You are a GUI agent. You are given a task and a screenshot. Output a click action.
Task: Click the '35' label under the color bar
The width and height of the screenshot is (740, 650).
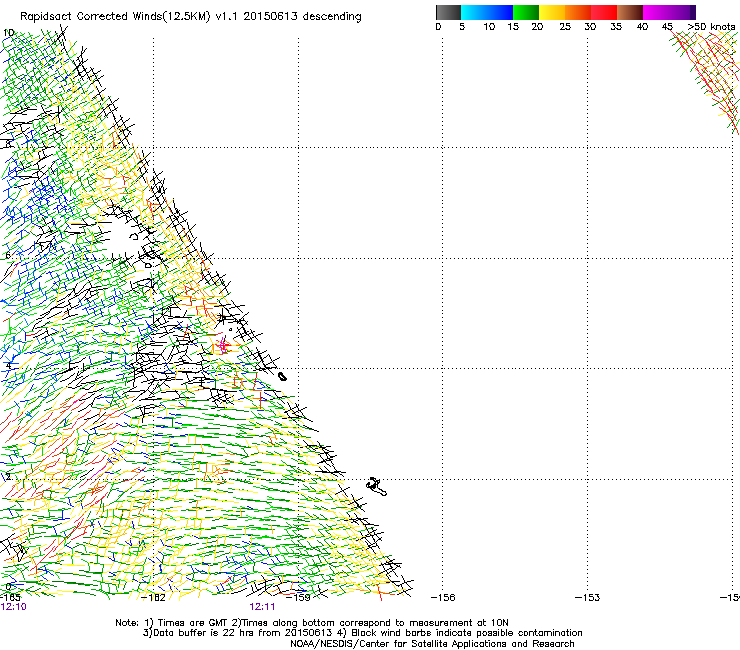pos(616,26)
